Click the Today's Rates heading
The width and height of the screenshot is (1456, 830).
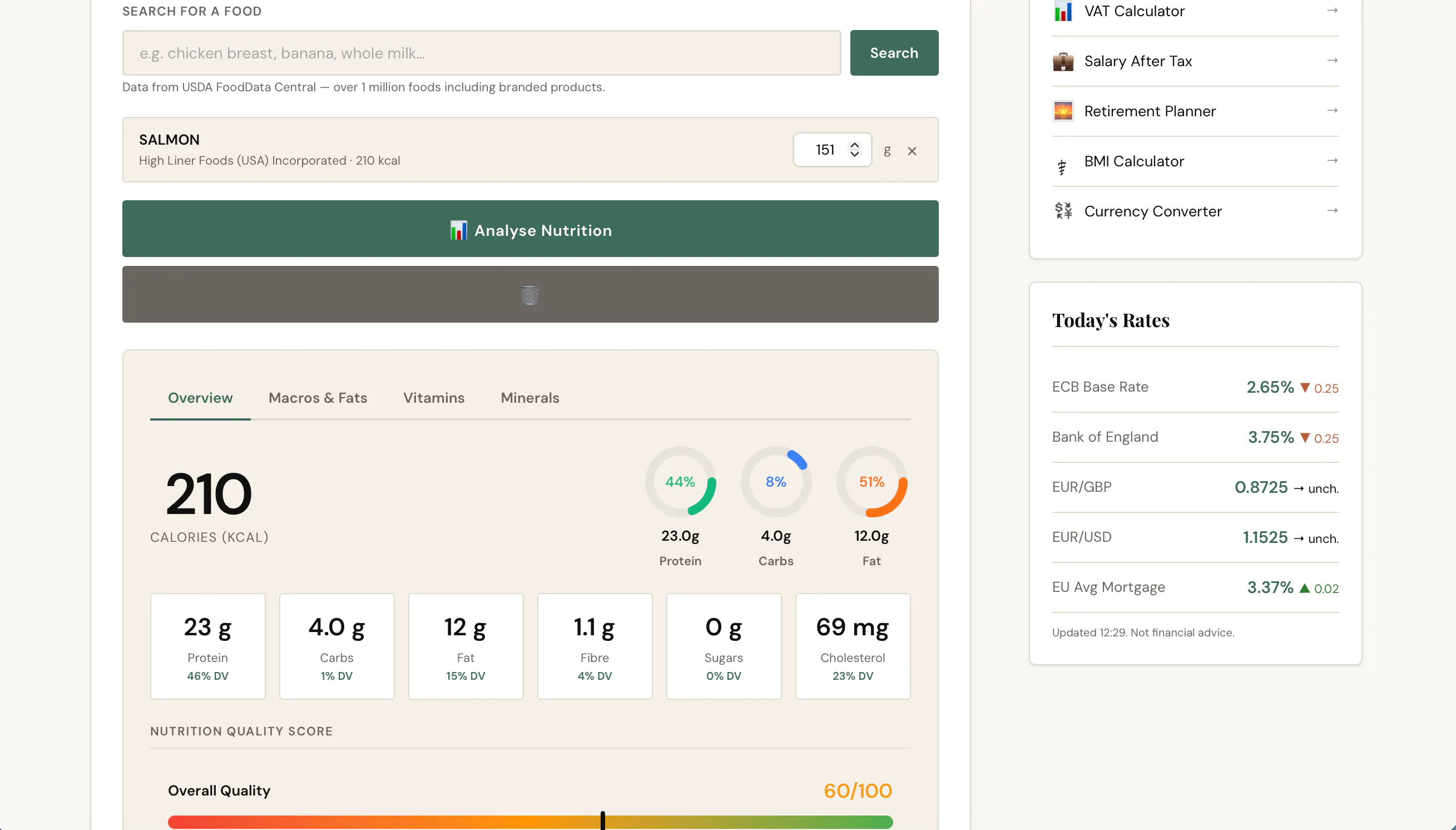(1111, 320)
